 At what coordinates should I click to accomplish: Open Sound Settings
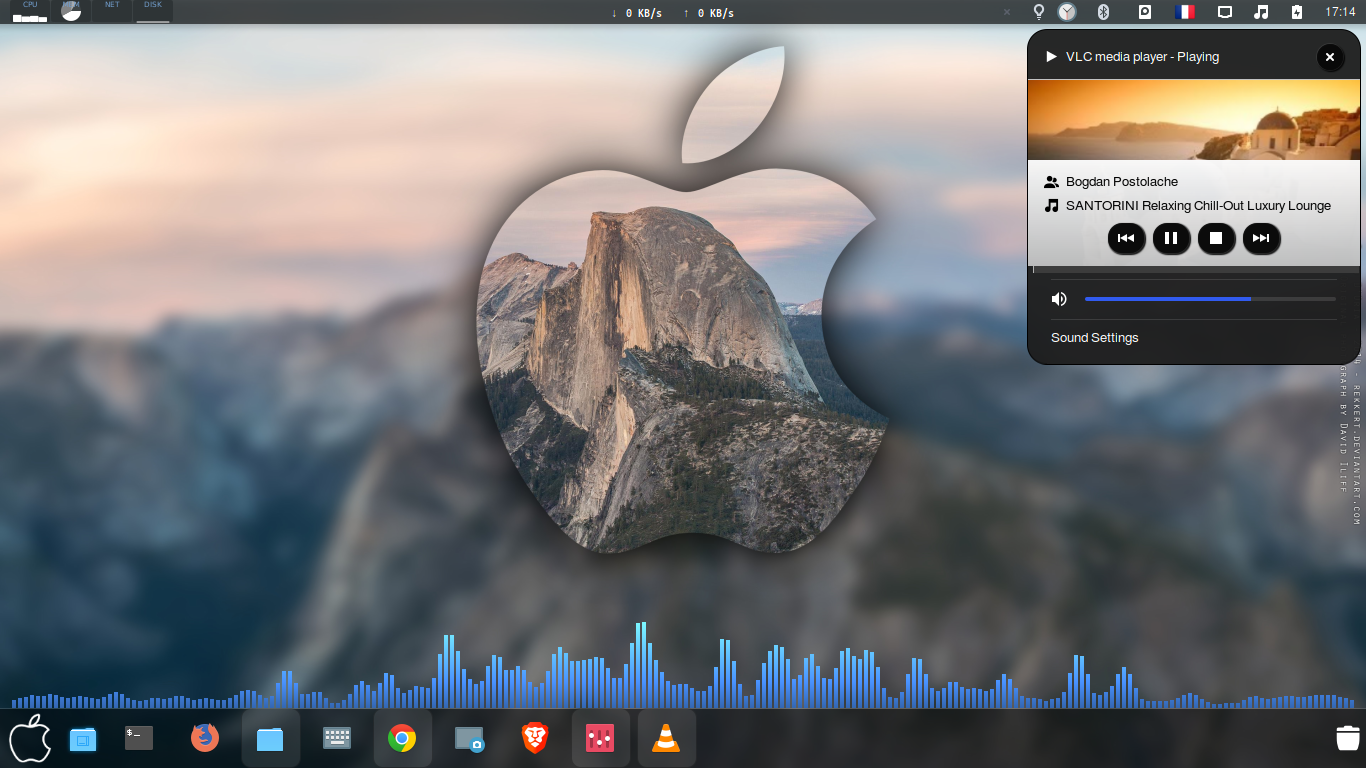click(x=1094, y=338)
